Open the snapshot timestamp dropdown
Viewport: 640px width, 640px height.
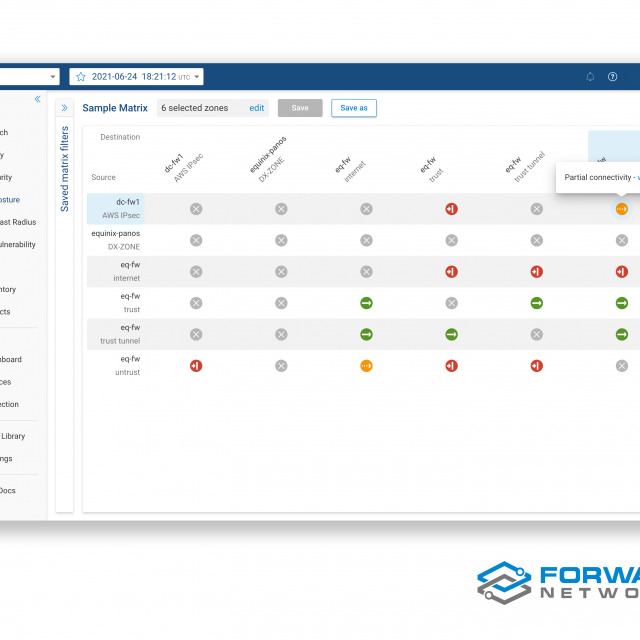(x=197, y=76)
